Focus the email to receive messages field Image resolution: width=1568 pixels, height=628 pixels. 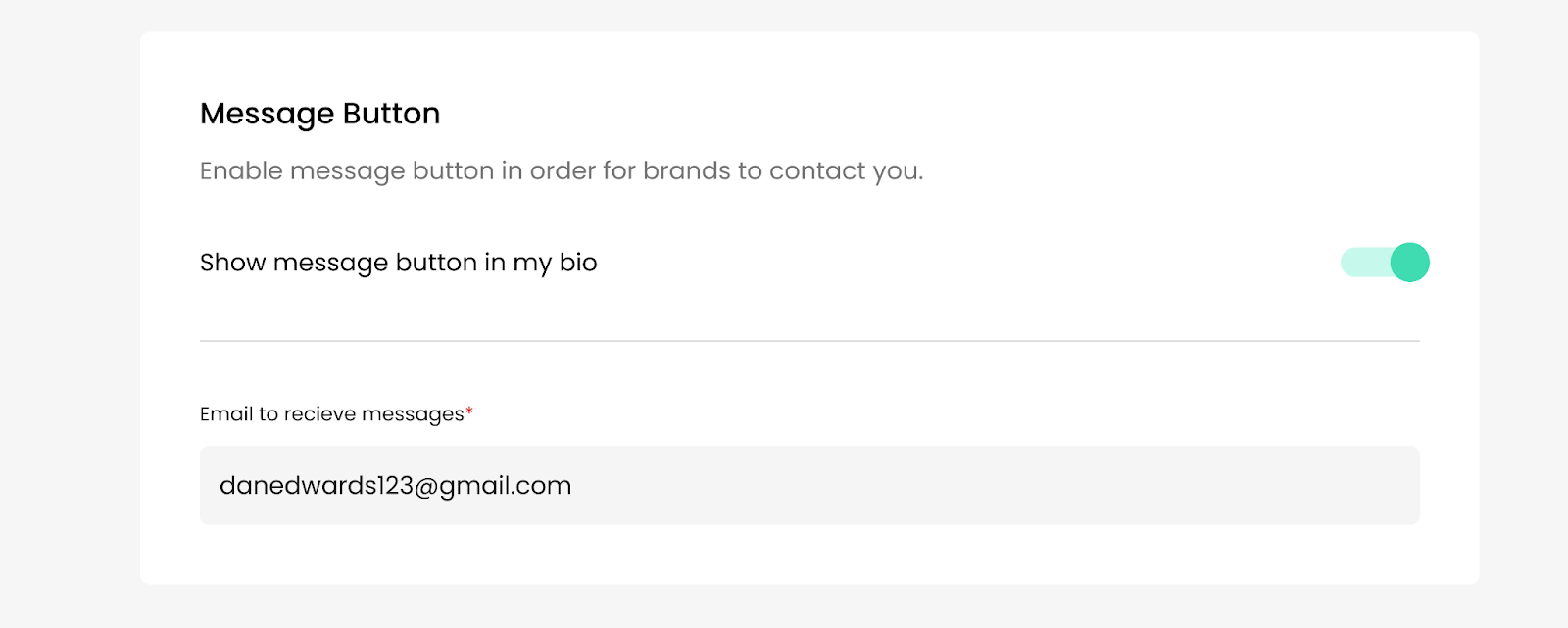tap(809, 485)
